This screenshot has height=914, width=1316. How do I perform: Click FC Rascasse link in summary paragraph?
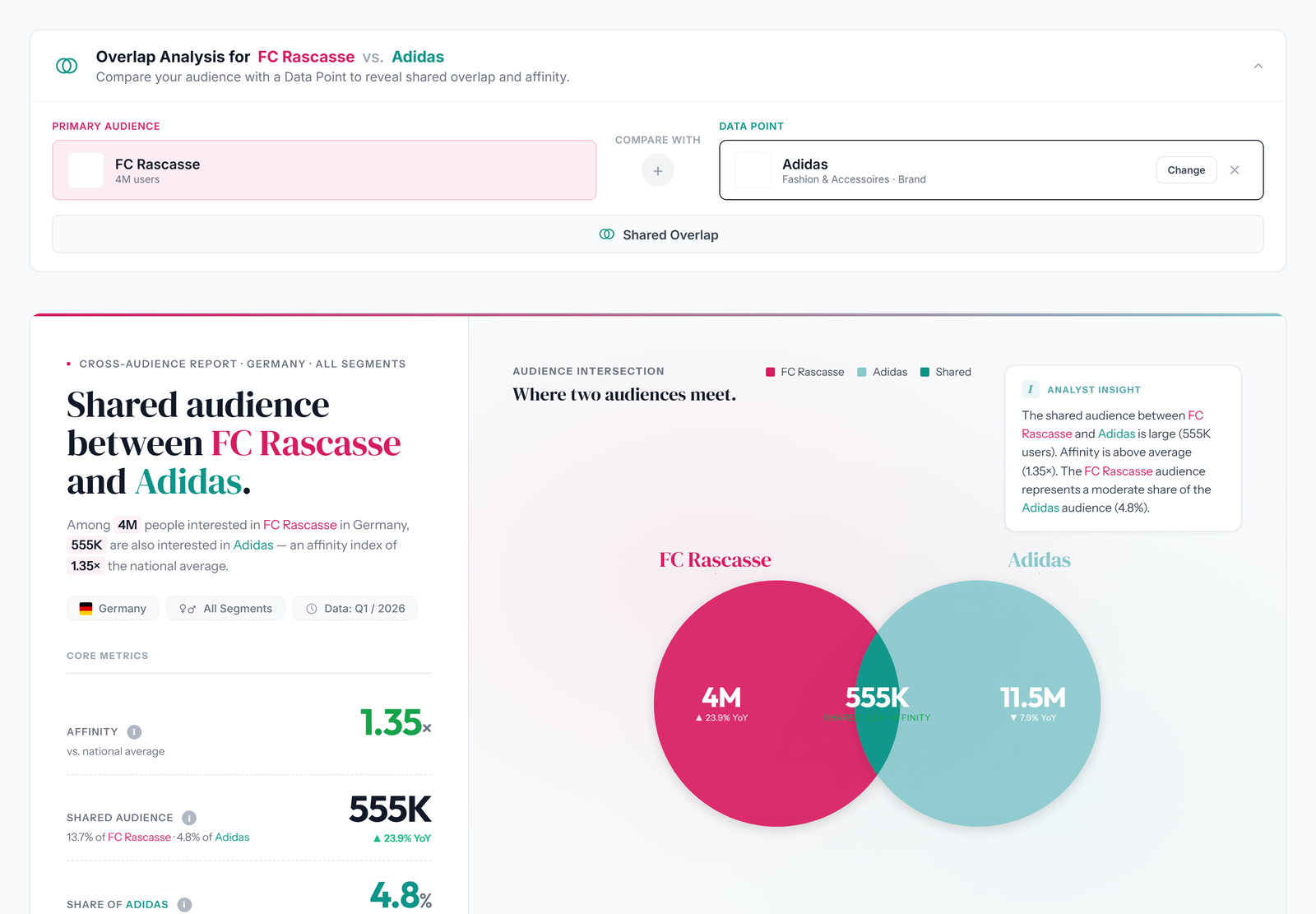(x=299, y=525)
